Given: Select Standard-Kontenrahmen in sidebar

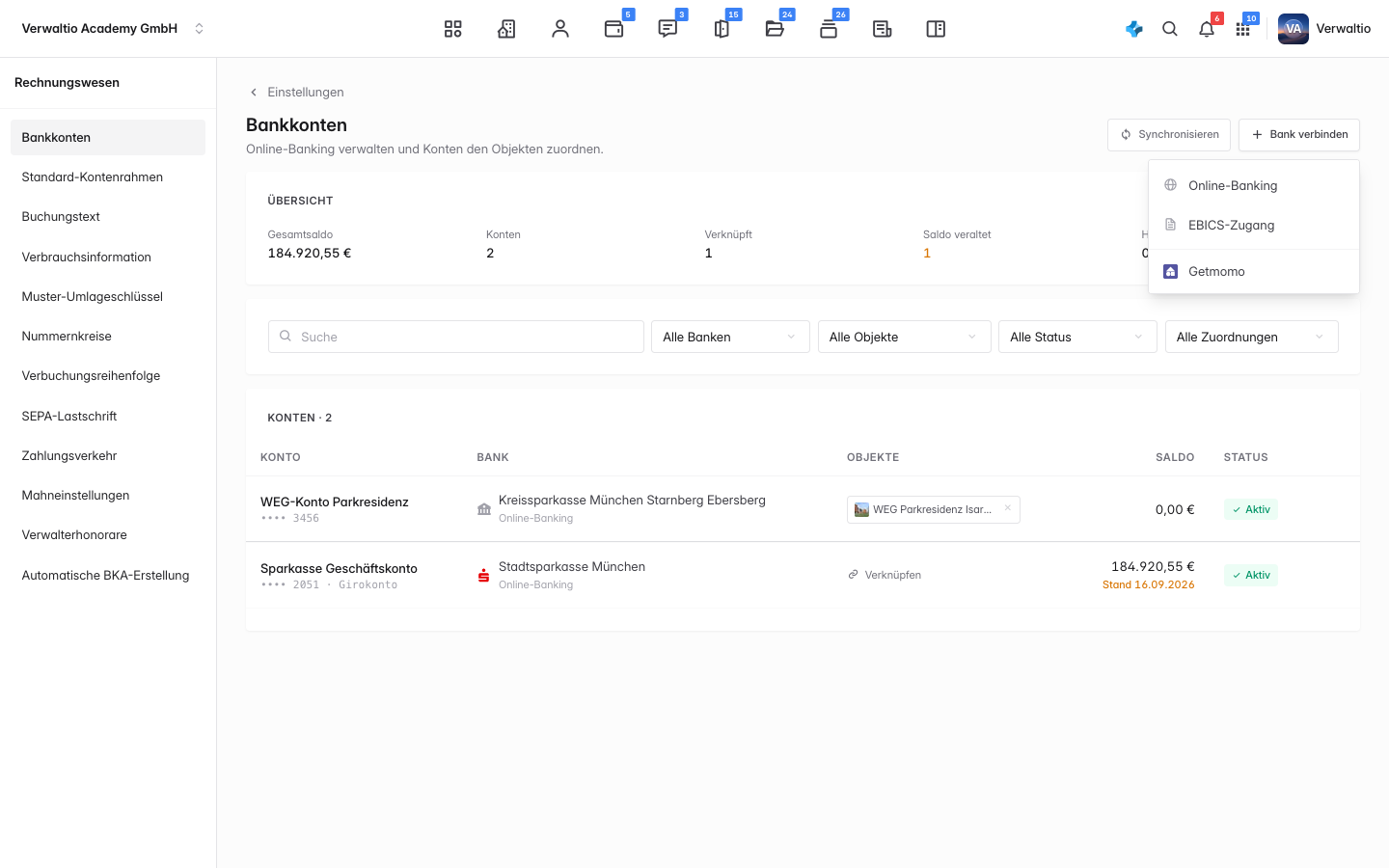Looking at the screenshot, I should point(108,177).
